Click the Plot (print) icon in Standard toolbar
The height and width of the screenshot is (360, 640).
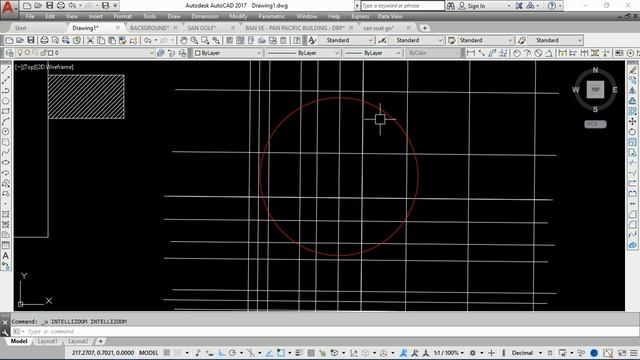[44, 40]
